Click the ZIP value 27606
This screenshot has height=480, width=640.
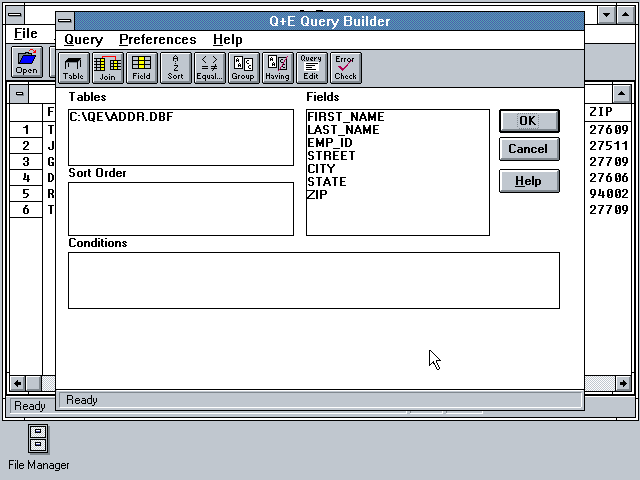pyautogui.click(x=608, y=178)
